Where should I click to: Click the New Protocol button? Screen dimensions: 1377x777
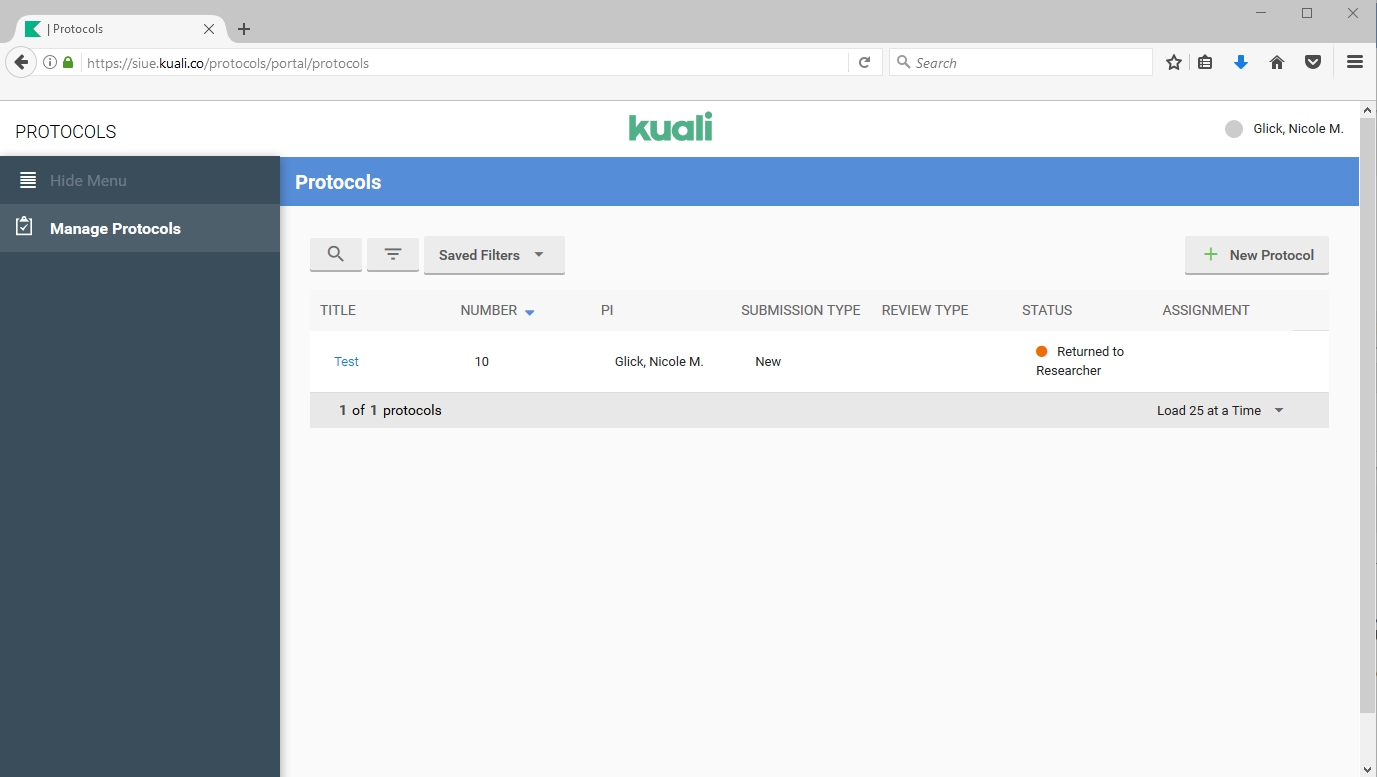tap(1257, 255)
